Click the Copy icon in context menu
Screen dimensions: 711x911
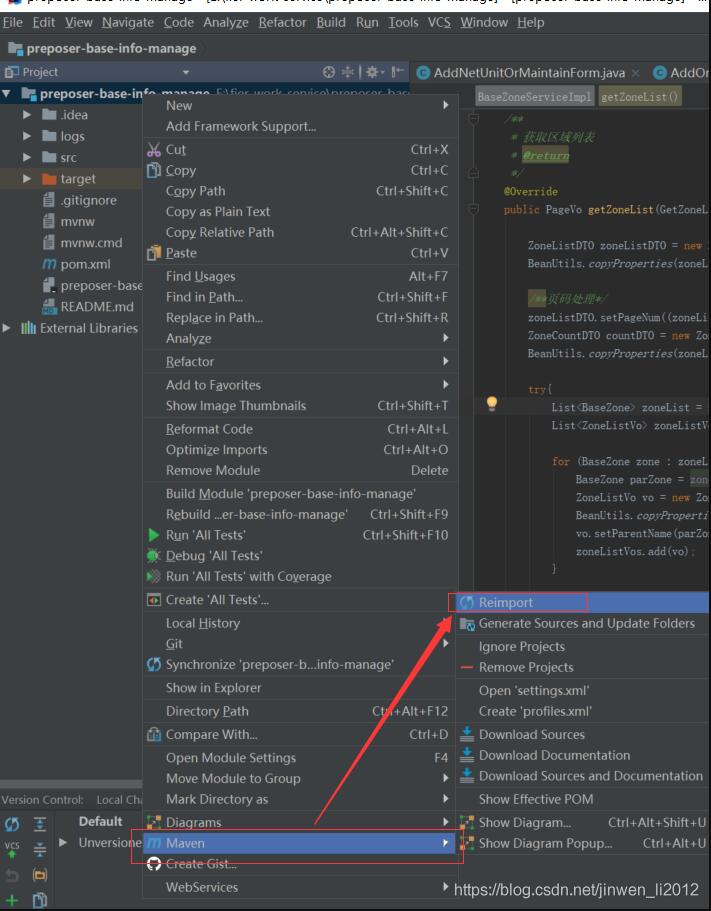pyautogui.click(x=153, y=170)
